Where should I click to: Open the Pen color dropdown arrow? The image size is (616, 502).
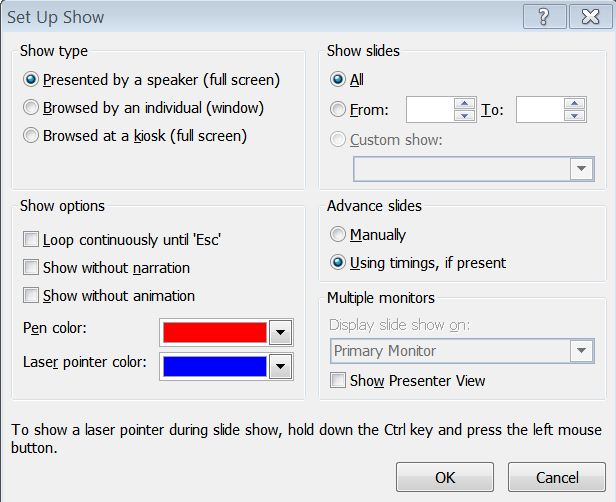point(281,332)
